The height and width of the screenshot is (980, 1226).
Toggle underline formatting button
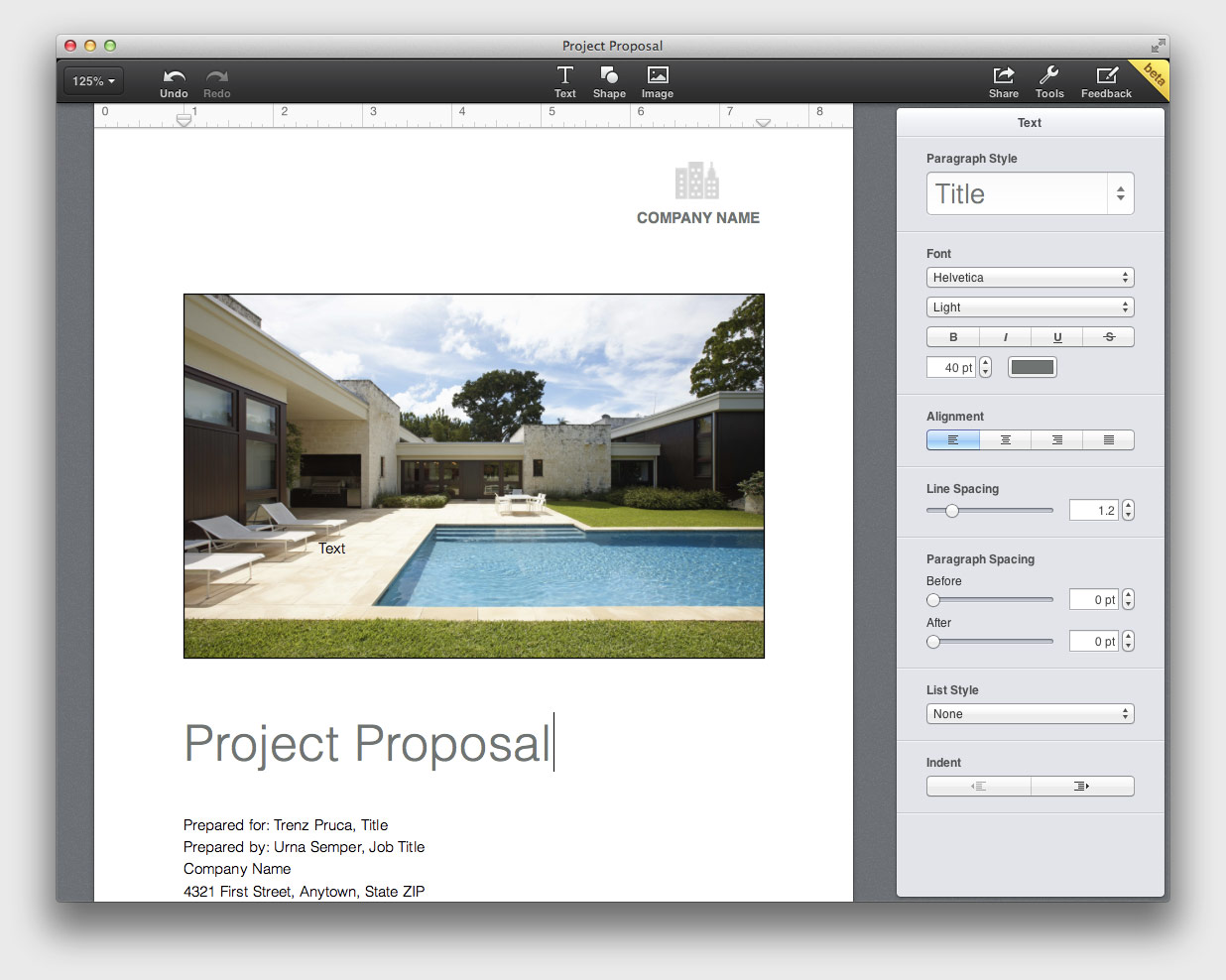click(x=1057, y=337)
